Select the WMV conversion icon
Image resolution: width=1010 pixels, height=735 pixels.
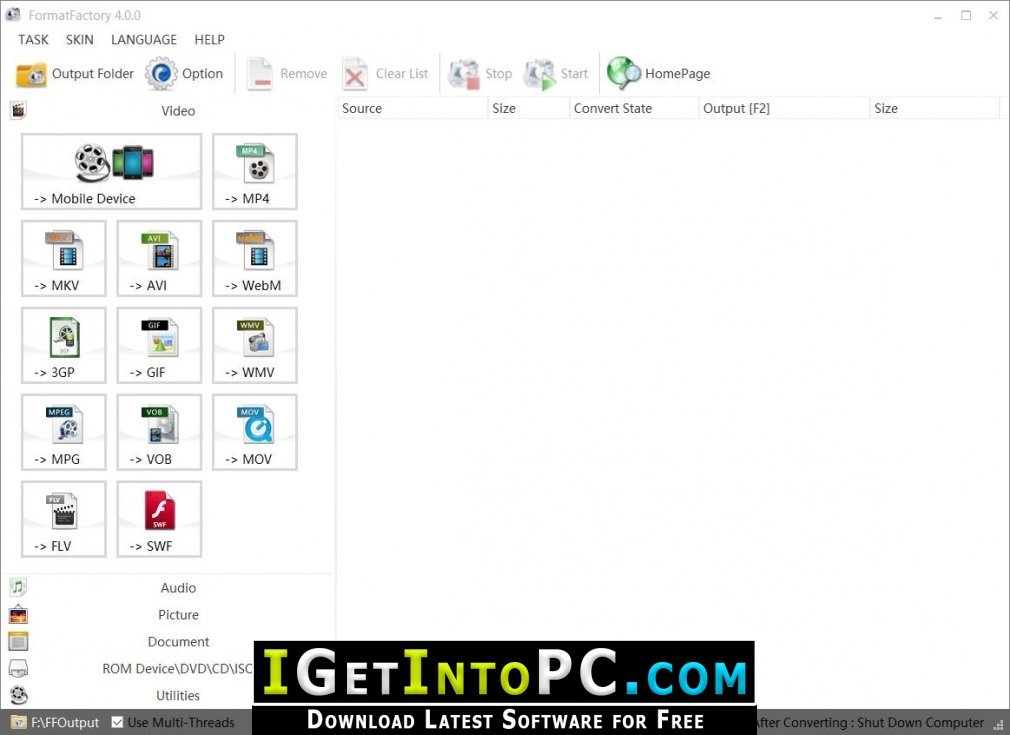(x=255, y=345)
